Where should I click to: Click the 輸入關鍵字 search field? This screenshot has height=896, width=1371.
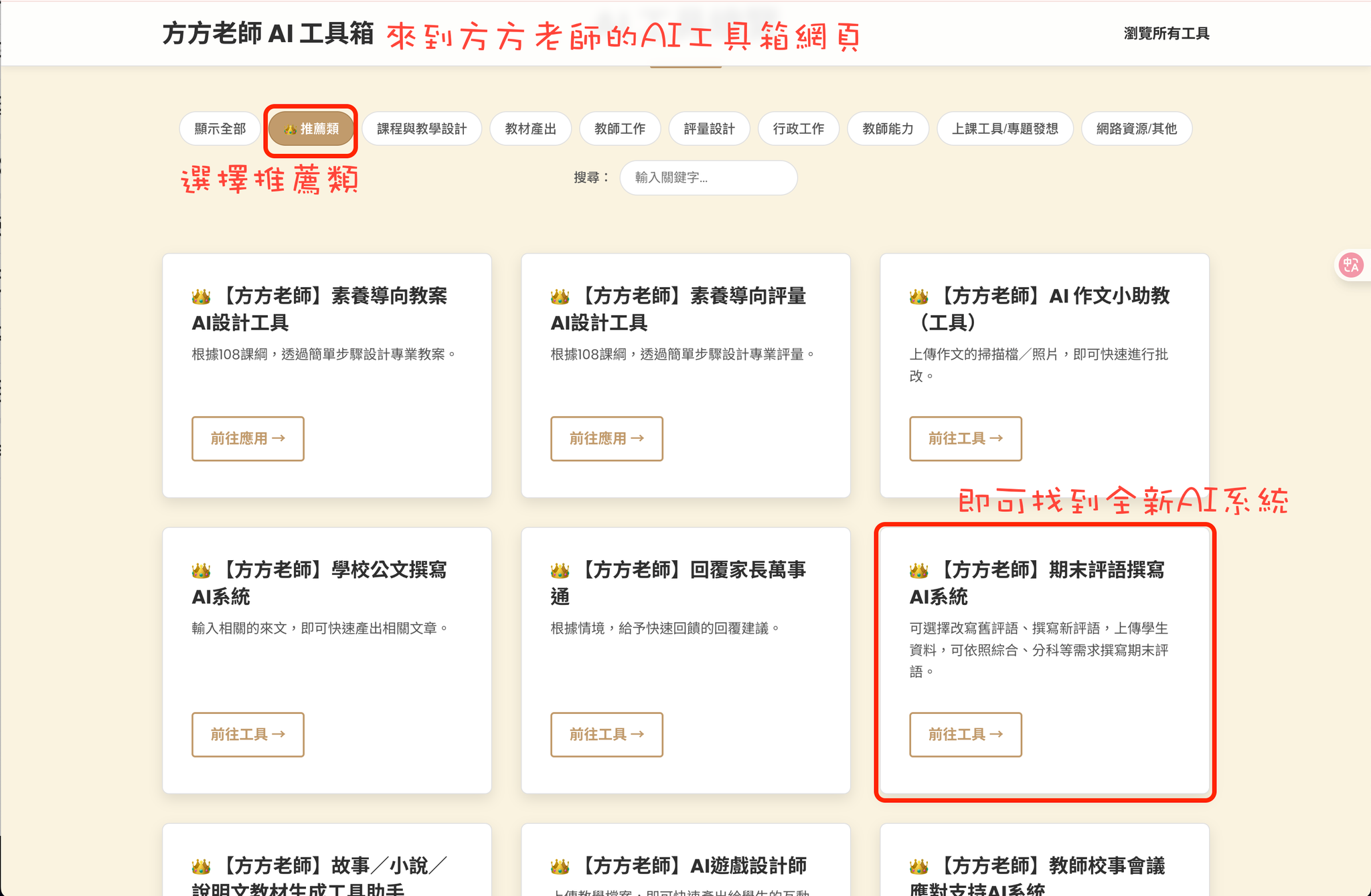(x=708, y=178)
